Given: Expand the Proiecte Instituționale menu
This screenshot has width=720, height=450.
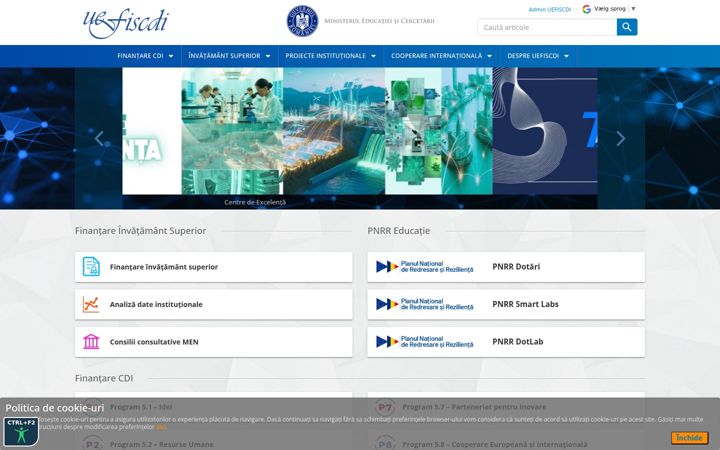Looking at the screenshot, I should coord(331,56).
